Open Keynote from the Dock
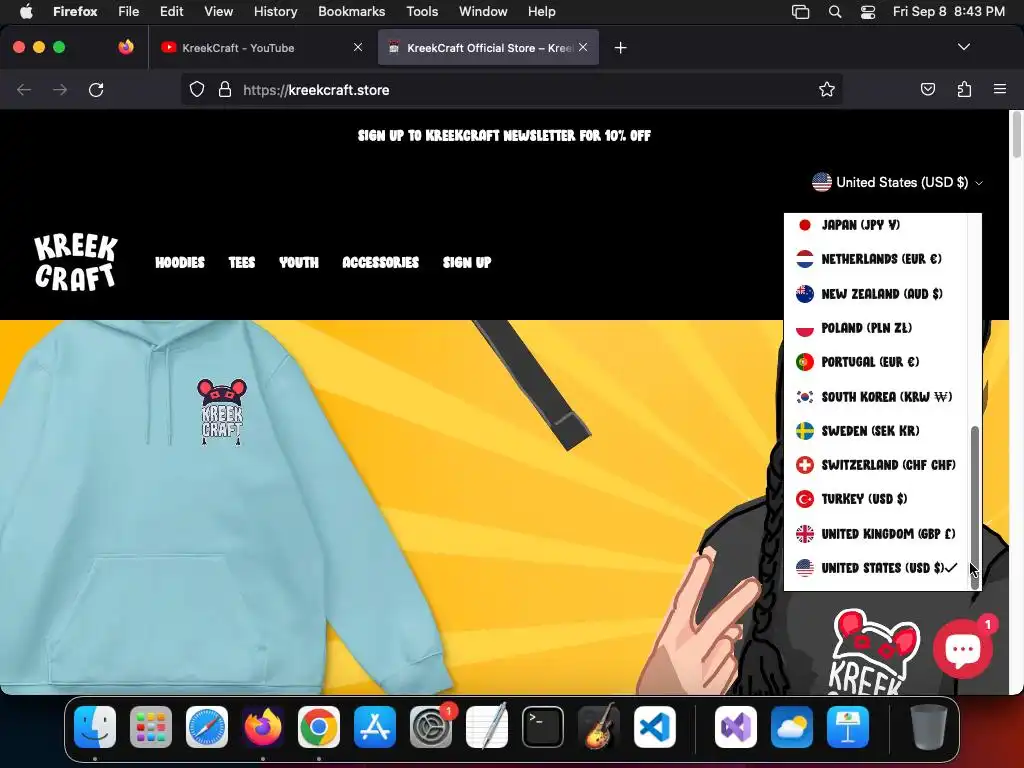Viewport: 1024px width, 768px height. point(848,727)
